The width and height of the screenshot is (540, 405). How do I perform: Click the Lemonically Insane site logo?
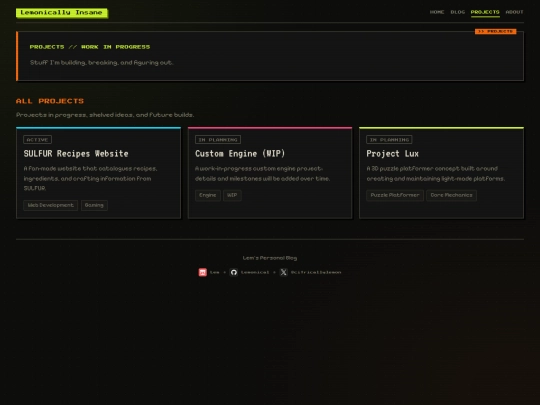click(62, 13)
